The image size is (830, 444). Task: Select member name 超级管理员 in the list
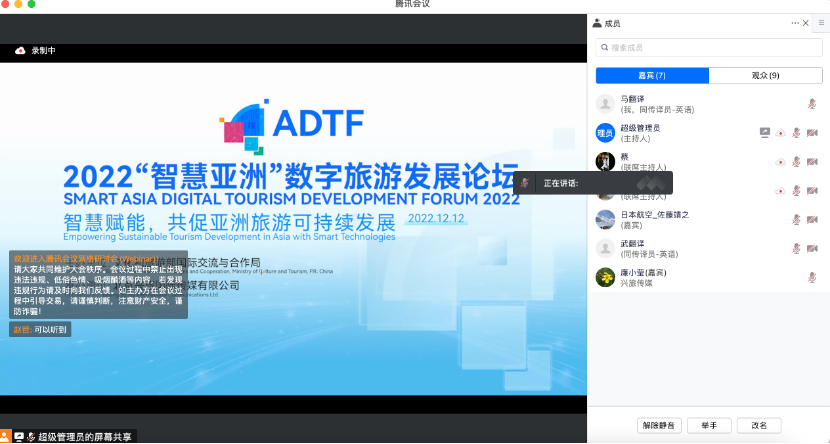(x=640, y=128)
